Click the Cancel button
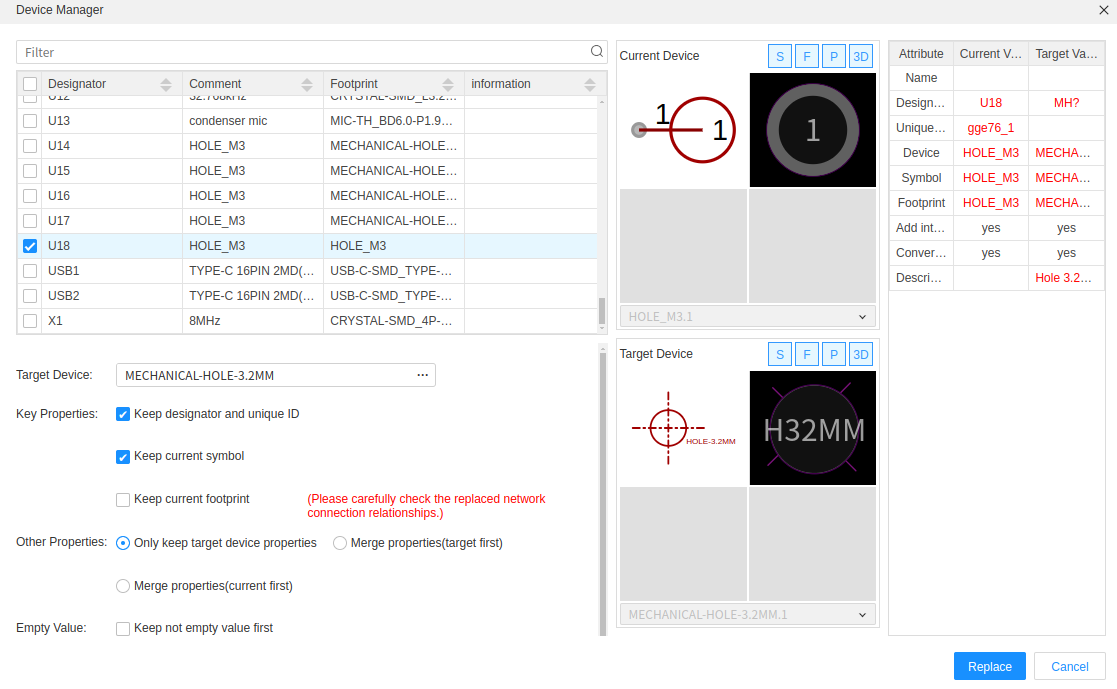Viewport: 1117px width, 689px height. [1069, 666]
